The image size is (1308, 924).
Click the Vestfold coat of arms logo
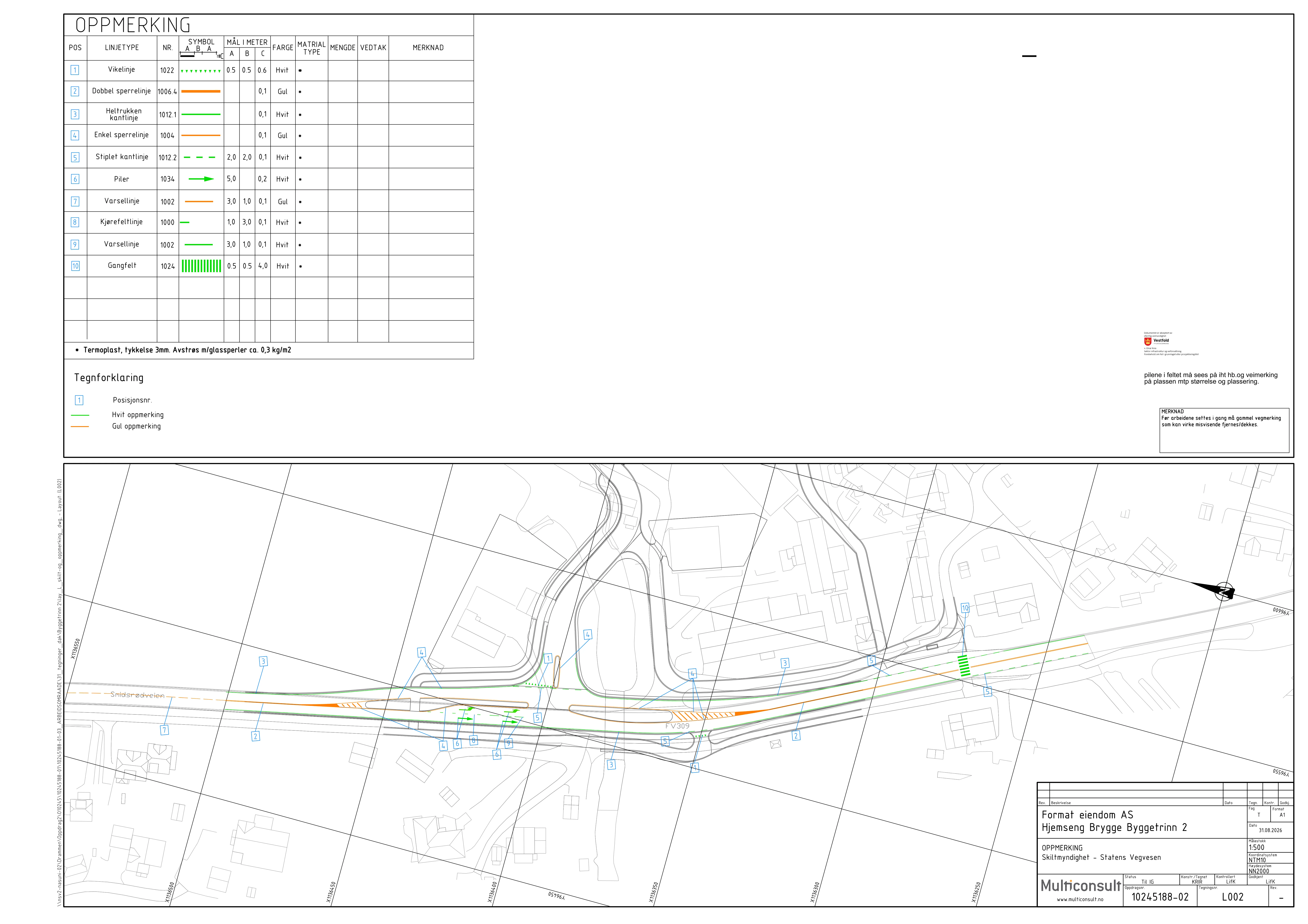[x=1148, y=341]
